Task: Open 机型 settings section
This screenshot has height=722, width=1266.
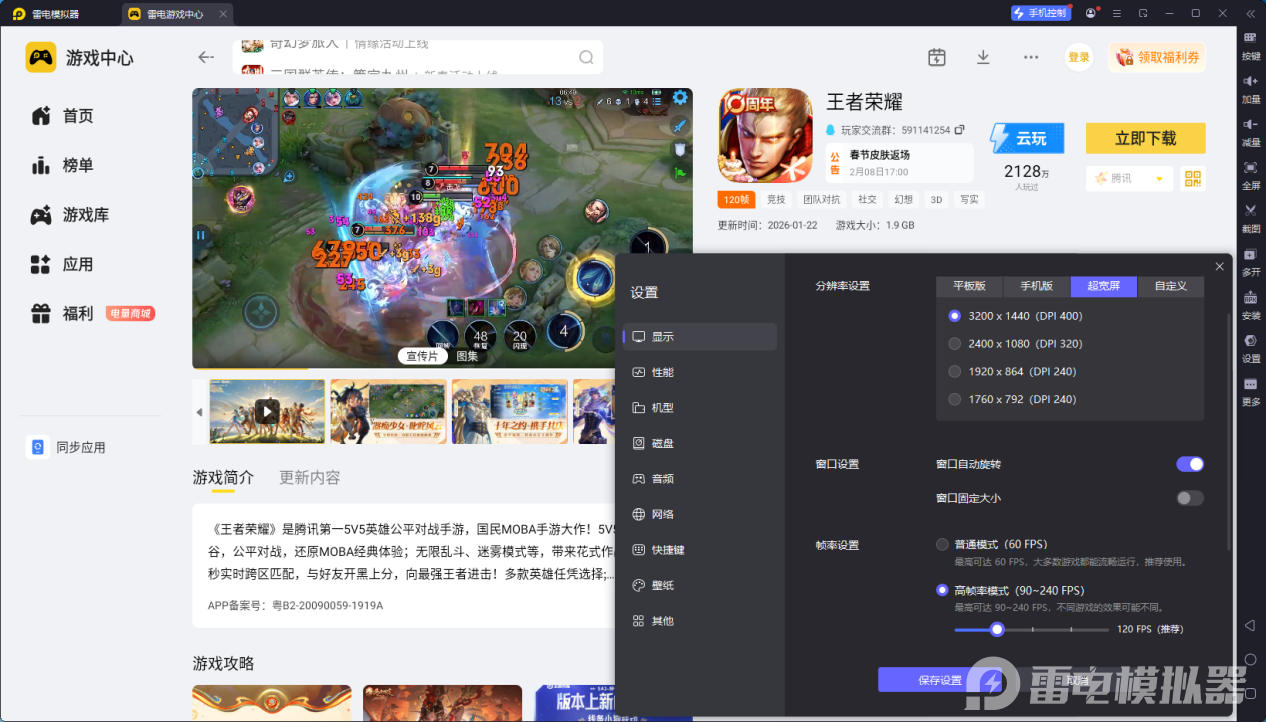Action: tap(699, 408)
